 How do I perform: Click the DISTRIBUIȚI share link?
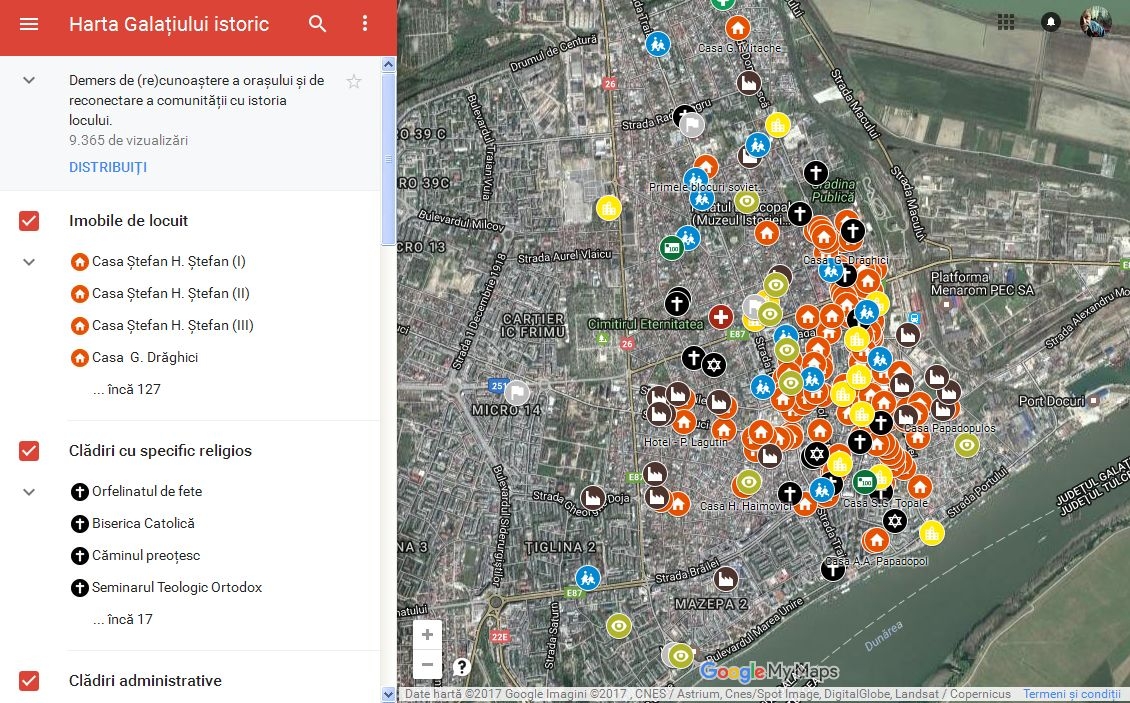point(108,167)
